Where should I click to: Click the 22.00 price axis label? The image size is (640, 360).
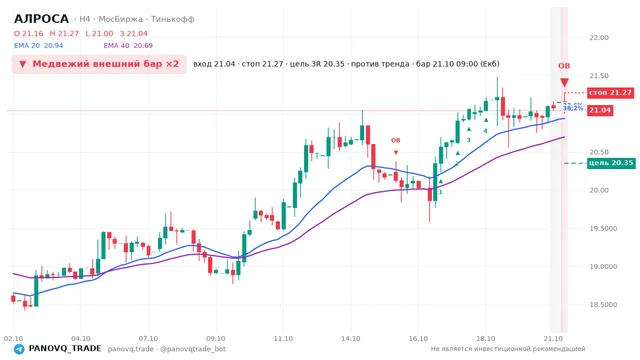(599, 38)
